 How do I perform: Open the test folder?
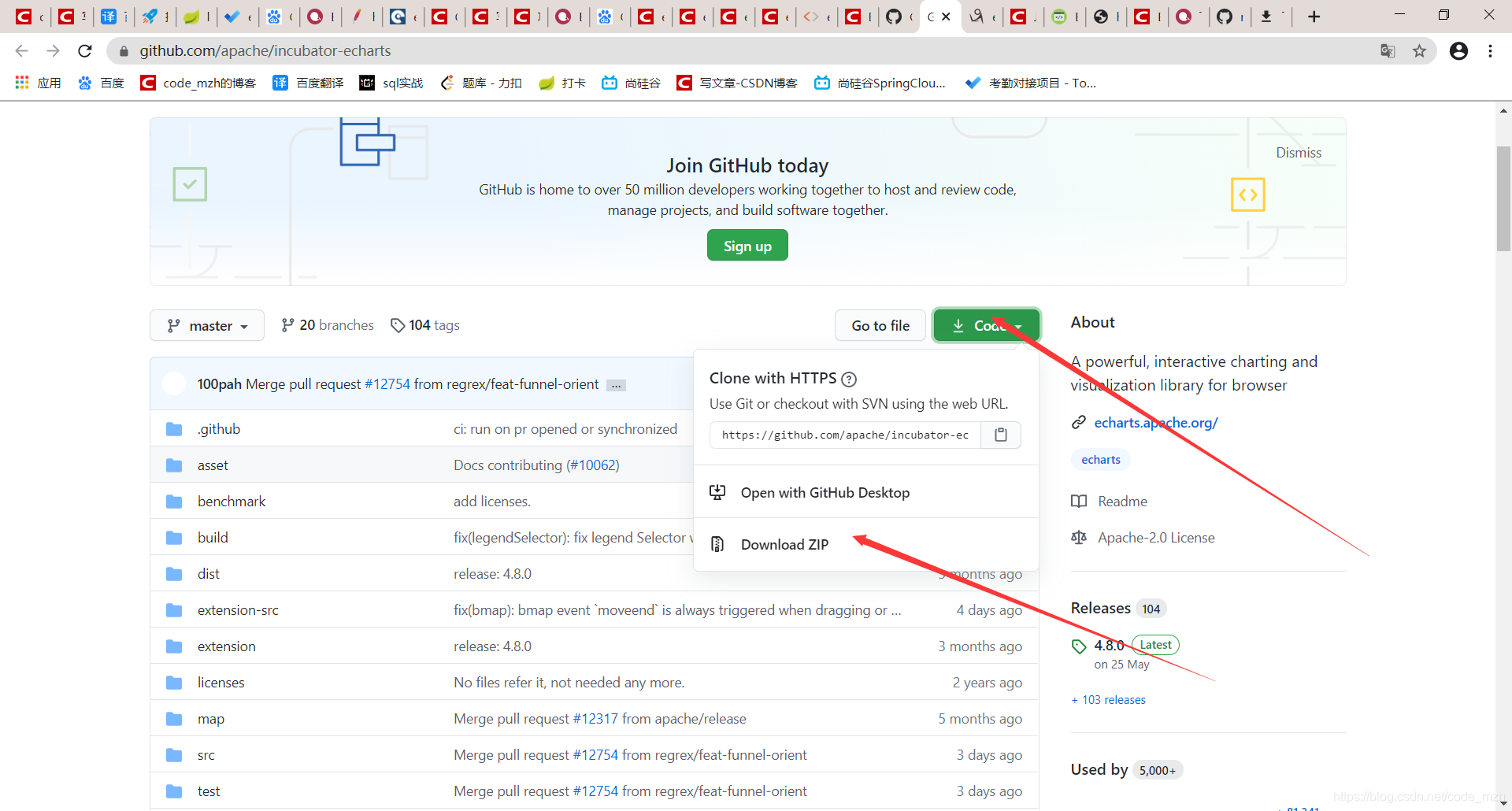click(x=208, y=791)
